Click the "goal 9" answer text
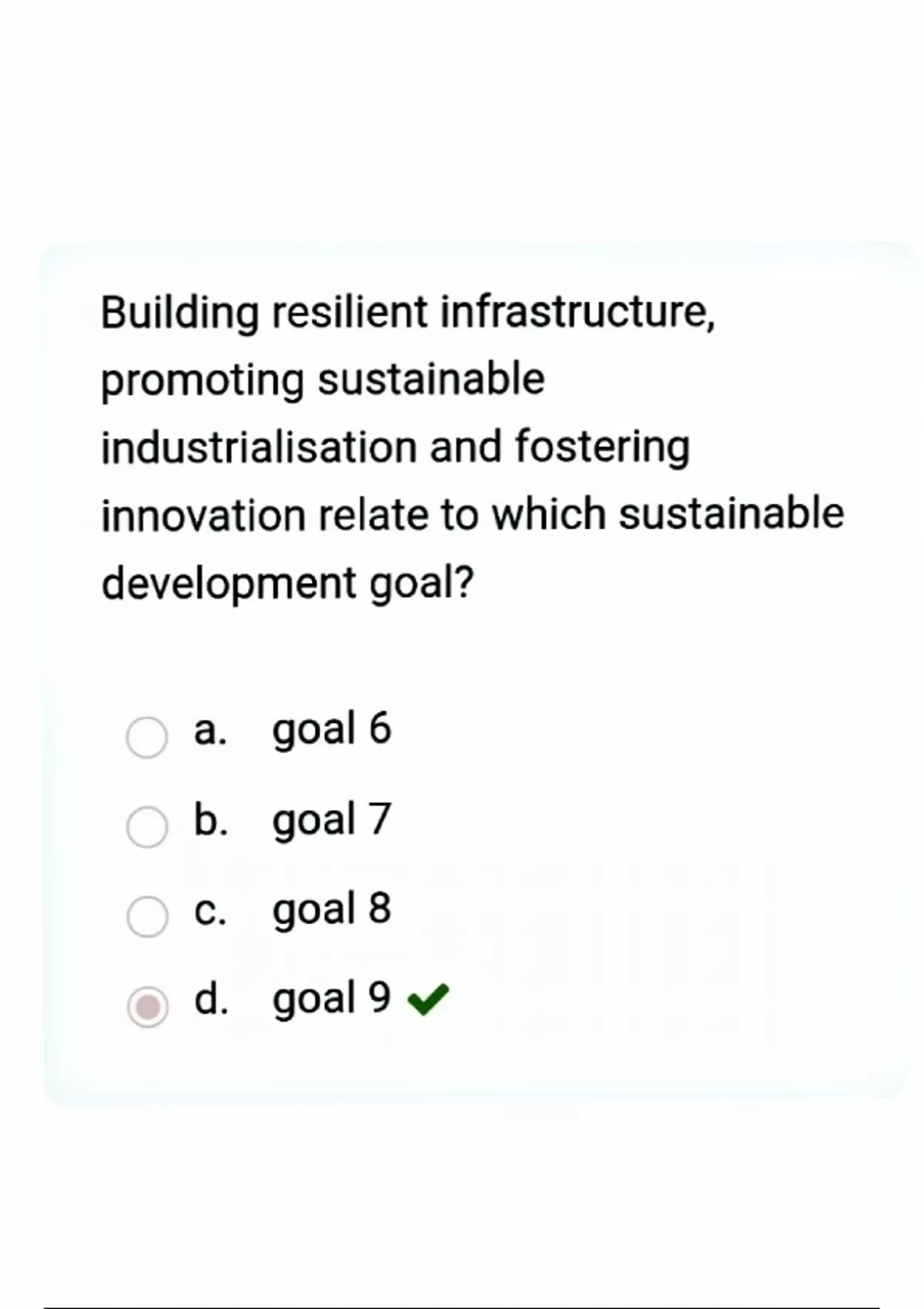This screenshot has height=1309, width=924. 332,999
